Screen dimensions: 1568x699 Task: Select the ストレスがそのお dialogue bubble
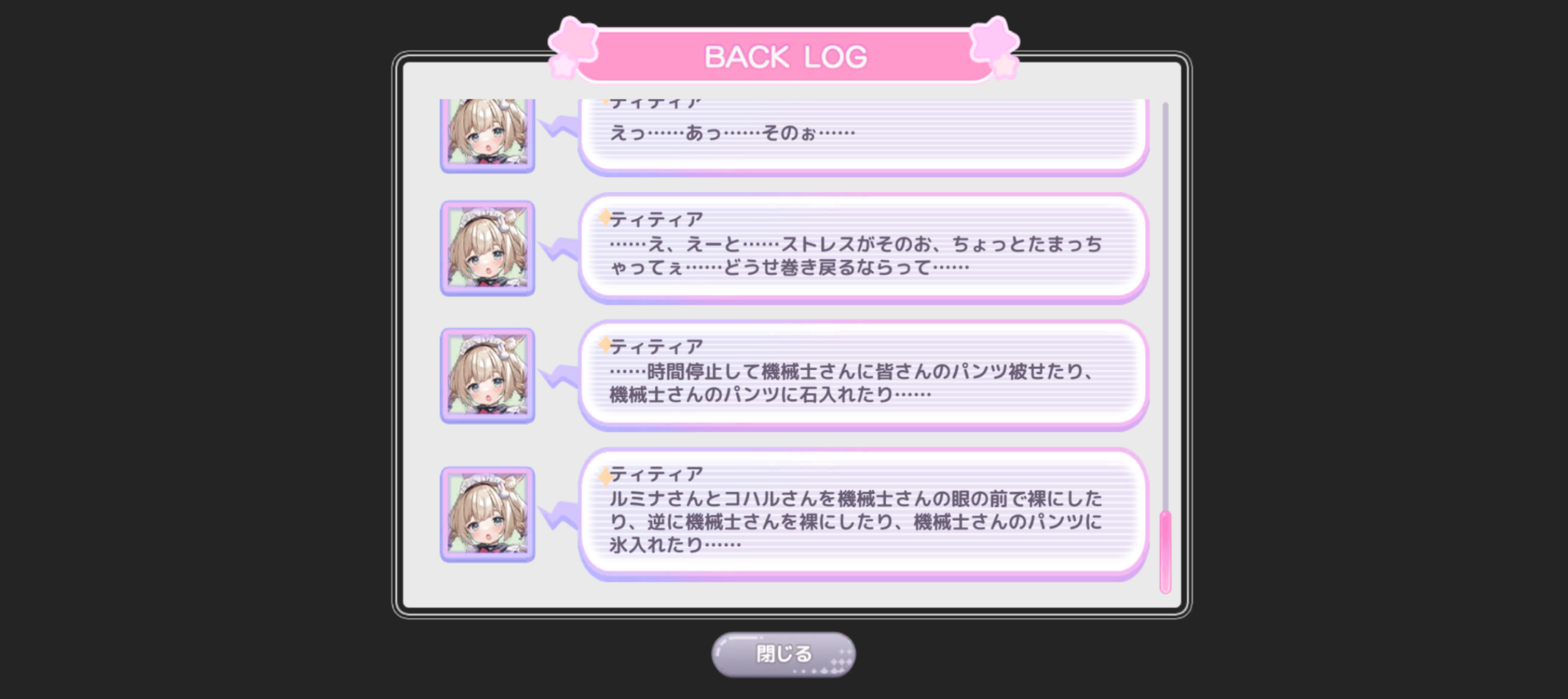(x=864, y=249)
